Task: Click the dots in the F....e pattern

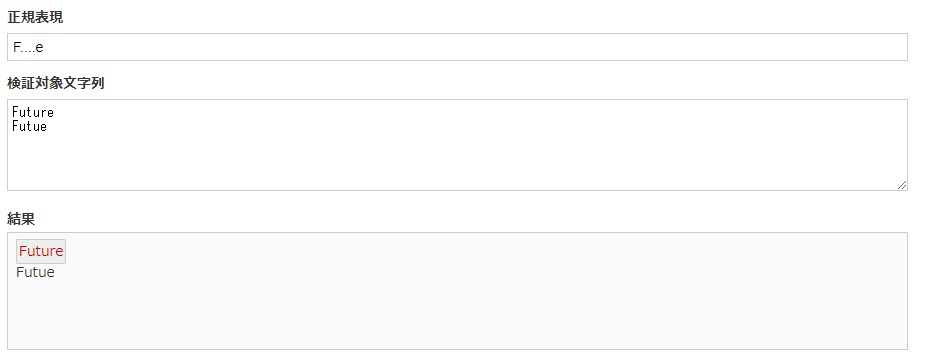Action: tap(28, 51)
